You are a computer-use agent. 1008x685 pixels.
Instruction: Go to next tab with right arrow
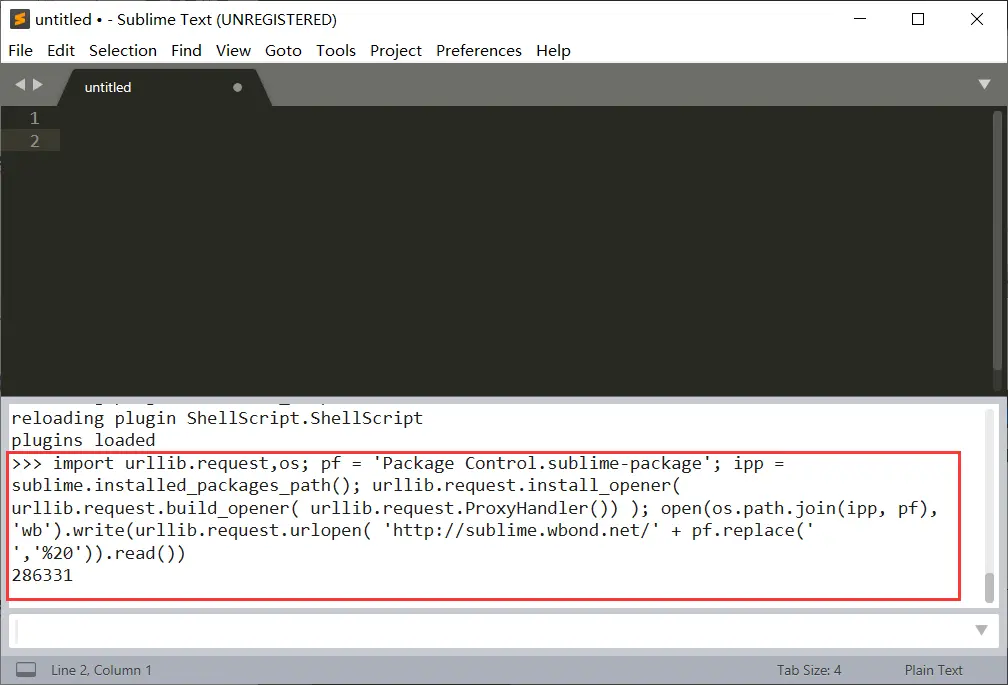38,84
